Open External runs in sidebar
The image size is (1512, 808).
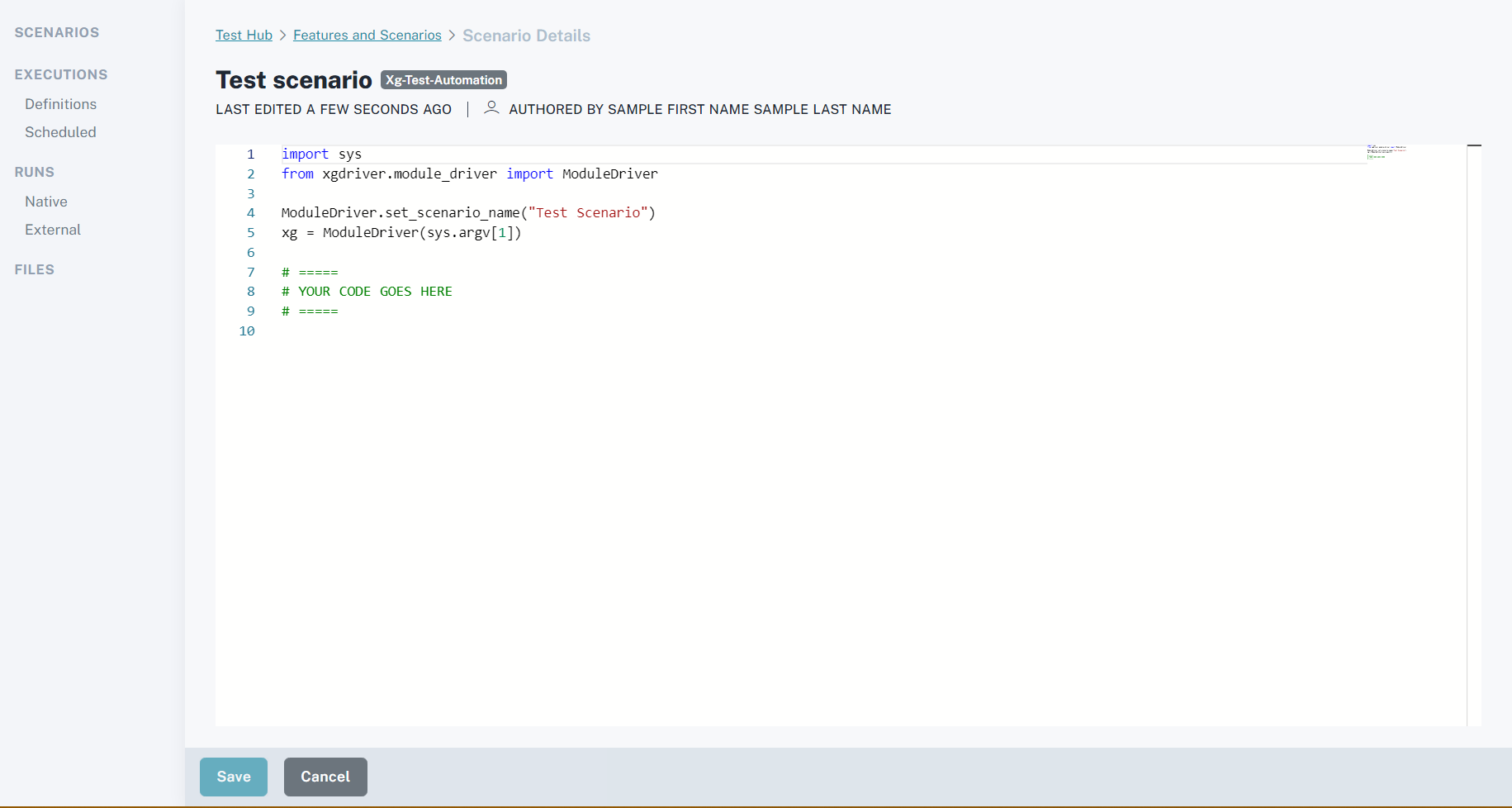coord(53,230)
